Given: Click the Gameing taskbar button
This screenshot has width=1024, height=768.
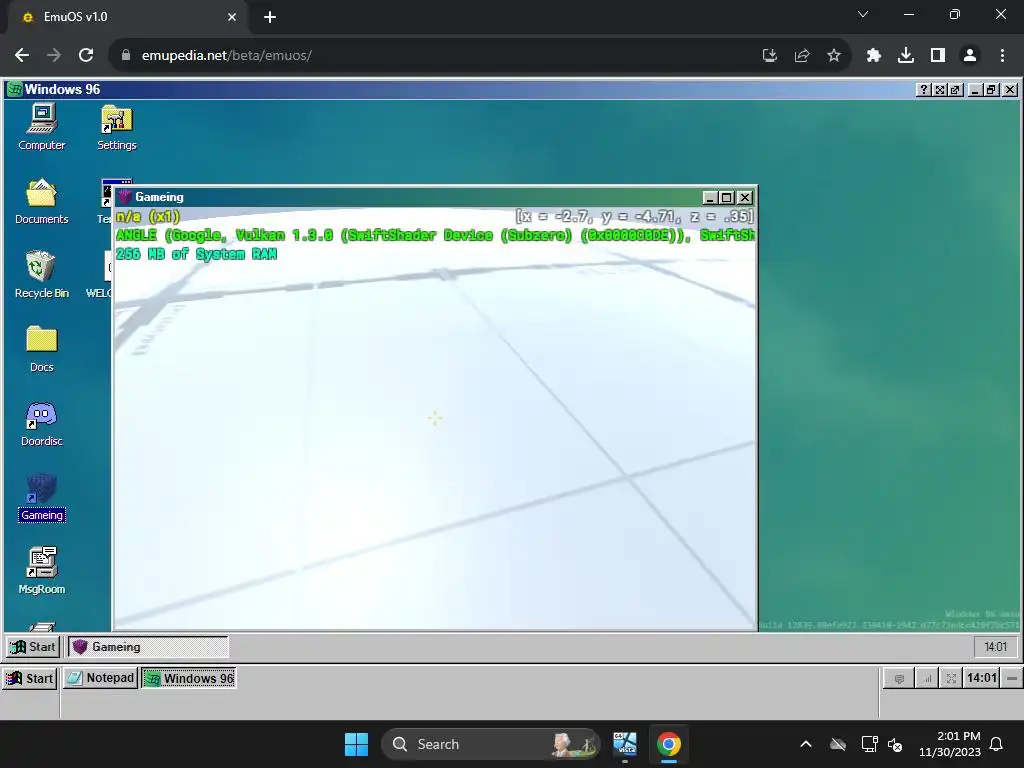Looking at the screenshot, I should (149, 647).
